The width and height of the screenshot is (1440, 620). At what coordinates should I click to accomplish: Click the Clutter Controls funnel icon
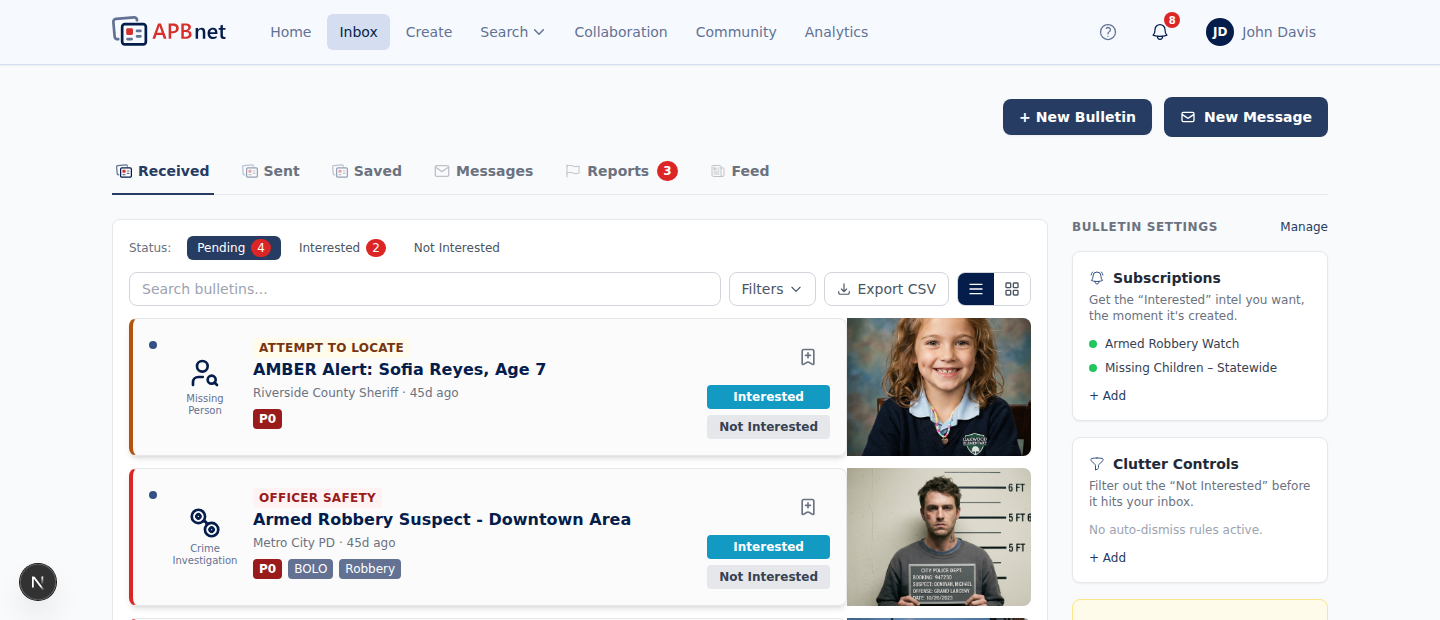click(x=1097, y=464)
